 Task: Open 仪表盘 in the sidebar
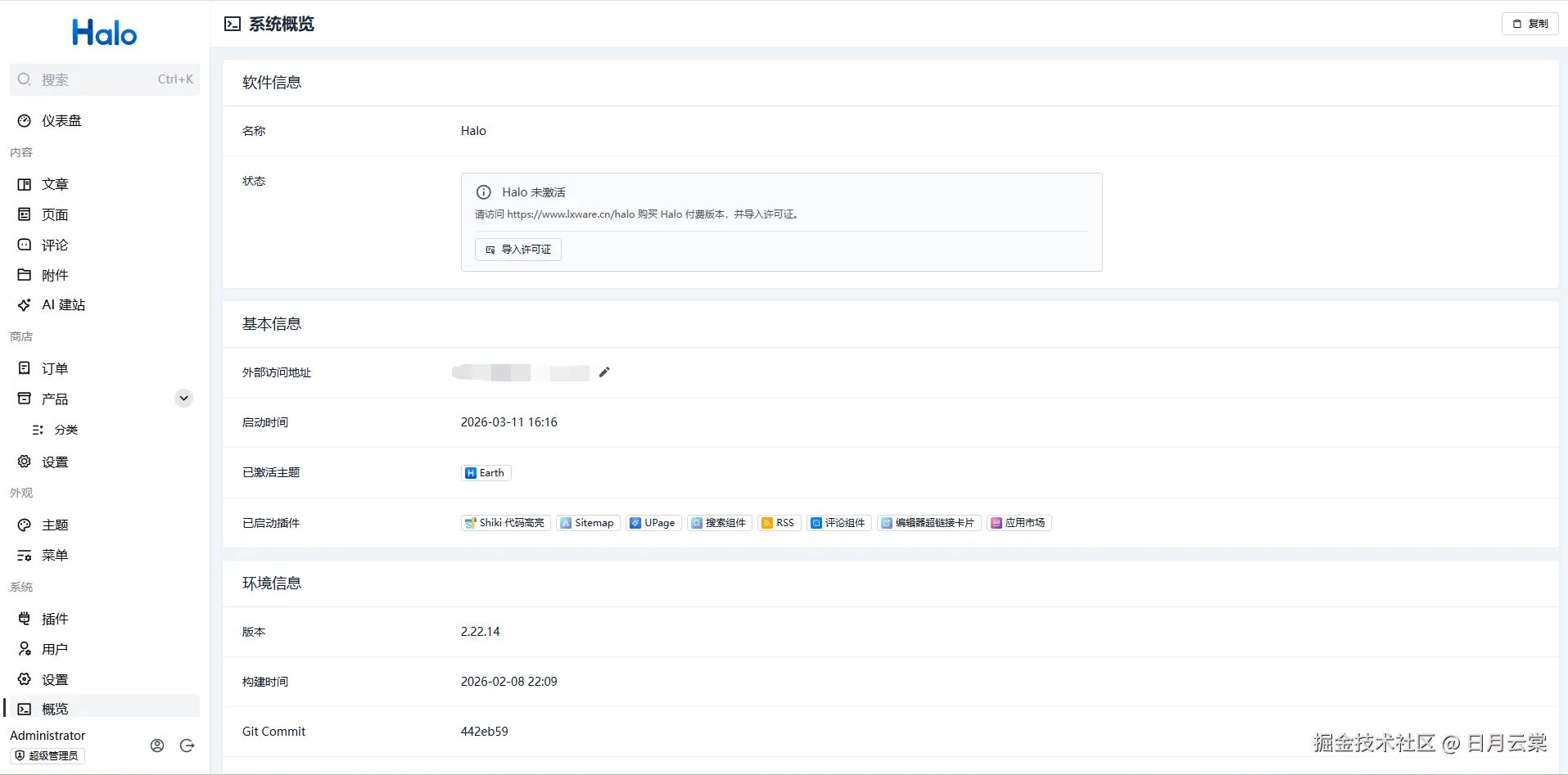[x=105, y=121]
